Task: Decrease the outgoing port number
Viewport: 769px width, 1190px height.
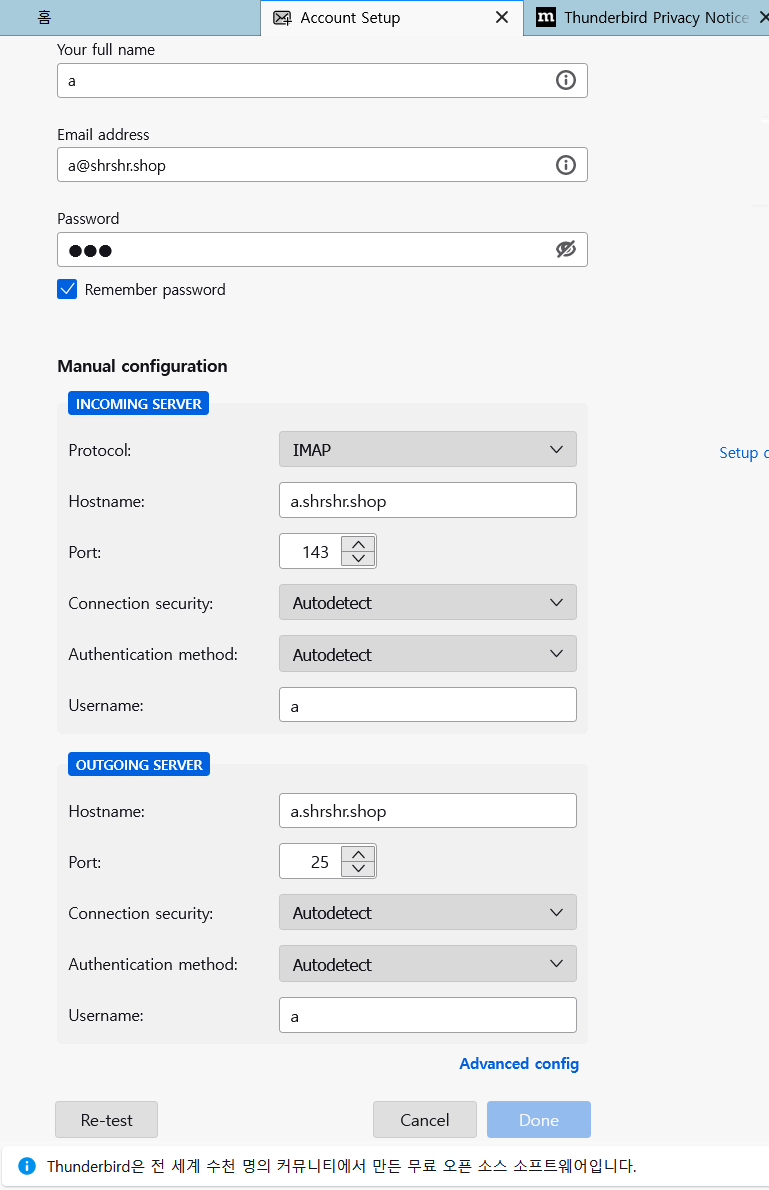Action: coord(358,869)
